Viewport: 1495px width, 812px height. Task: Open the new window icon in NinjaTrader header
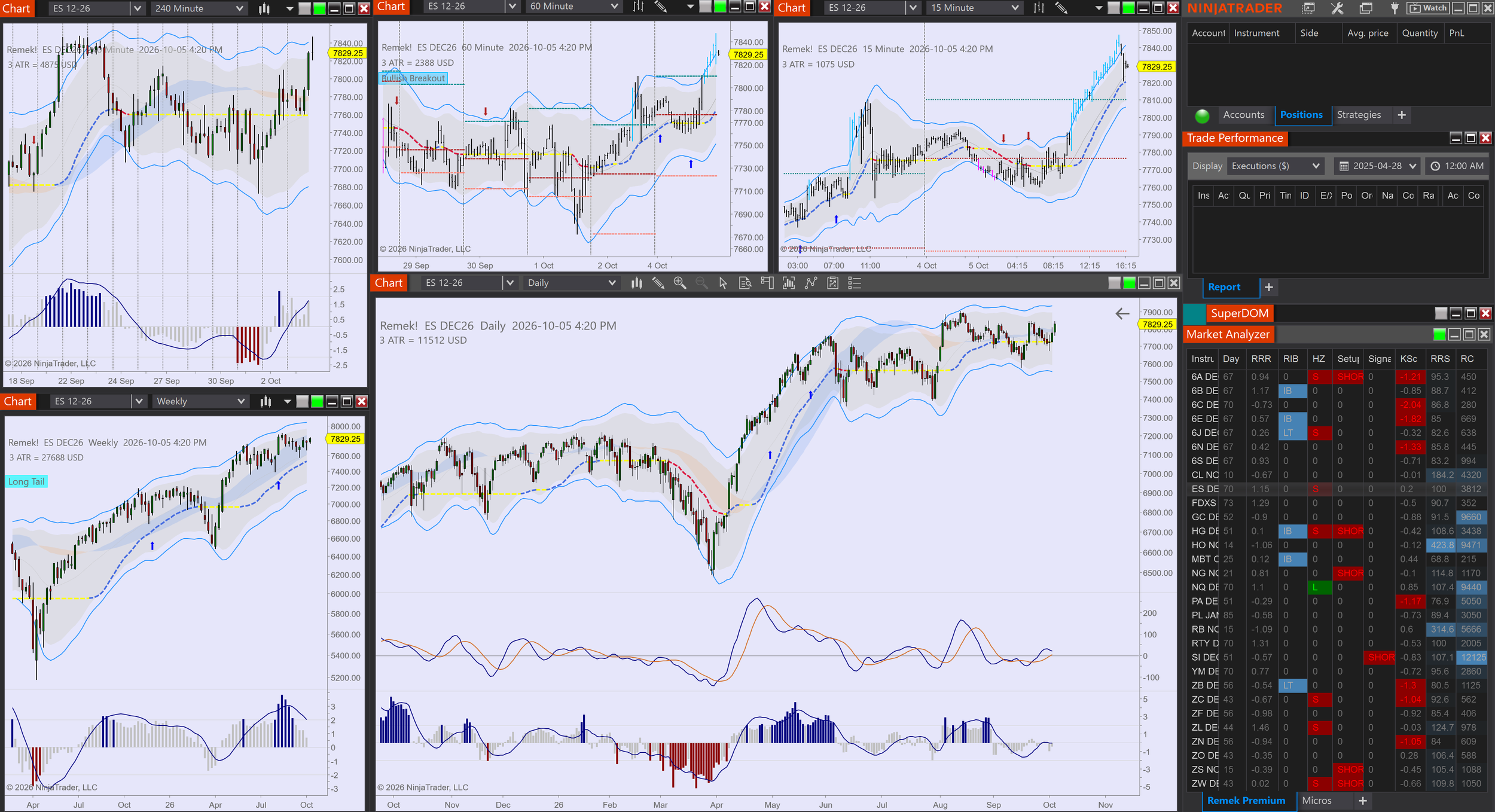click(1308, 8)
